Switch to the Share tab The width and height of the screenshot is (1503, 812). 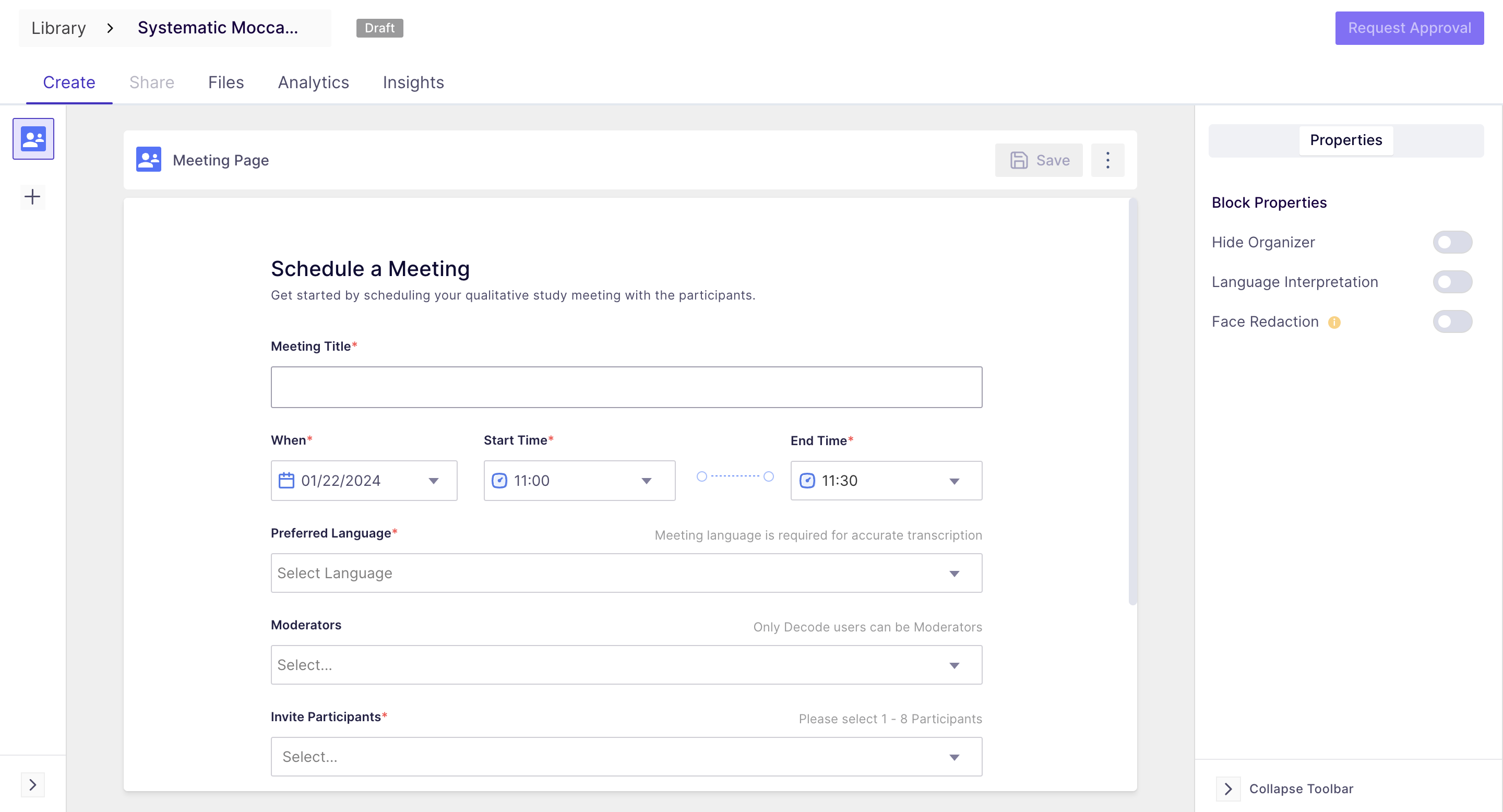152,83
